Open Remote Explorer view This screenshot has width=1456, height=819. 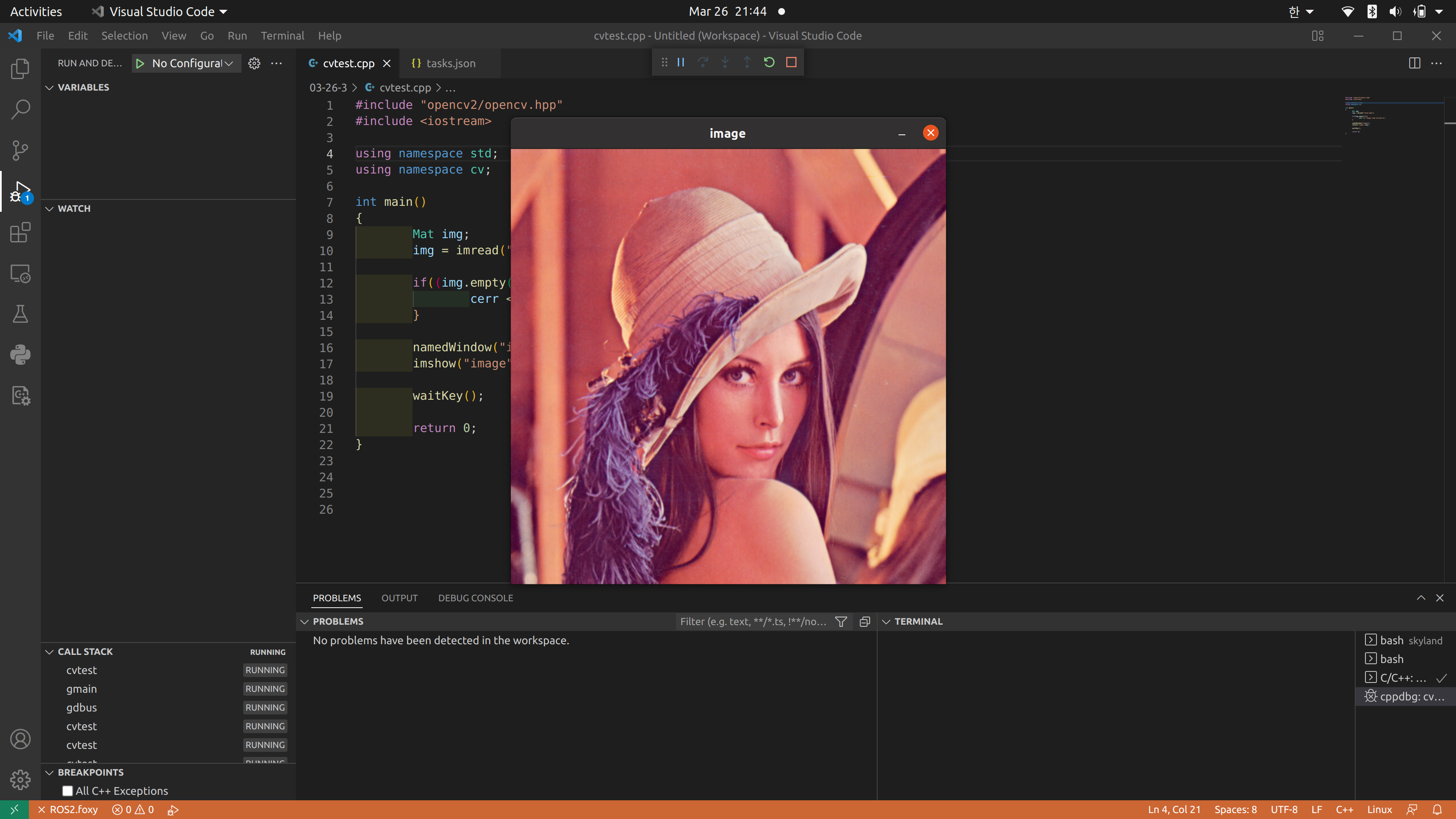[x=20, y=273]
